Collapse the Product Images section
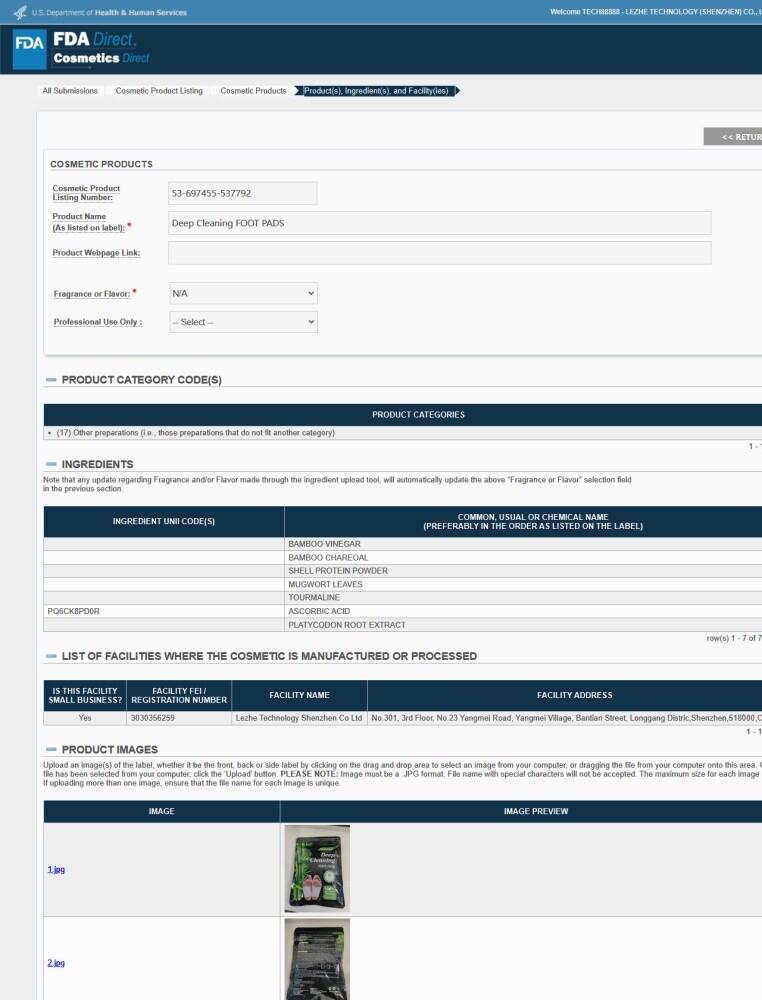 pos(51,749)
